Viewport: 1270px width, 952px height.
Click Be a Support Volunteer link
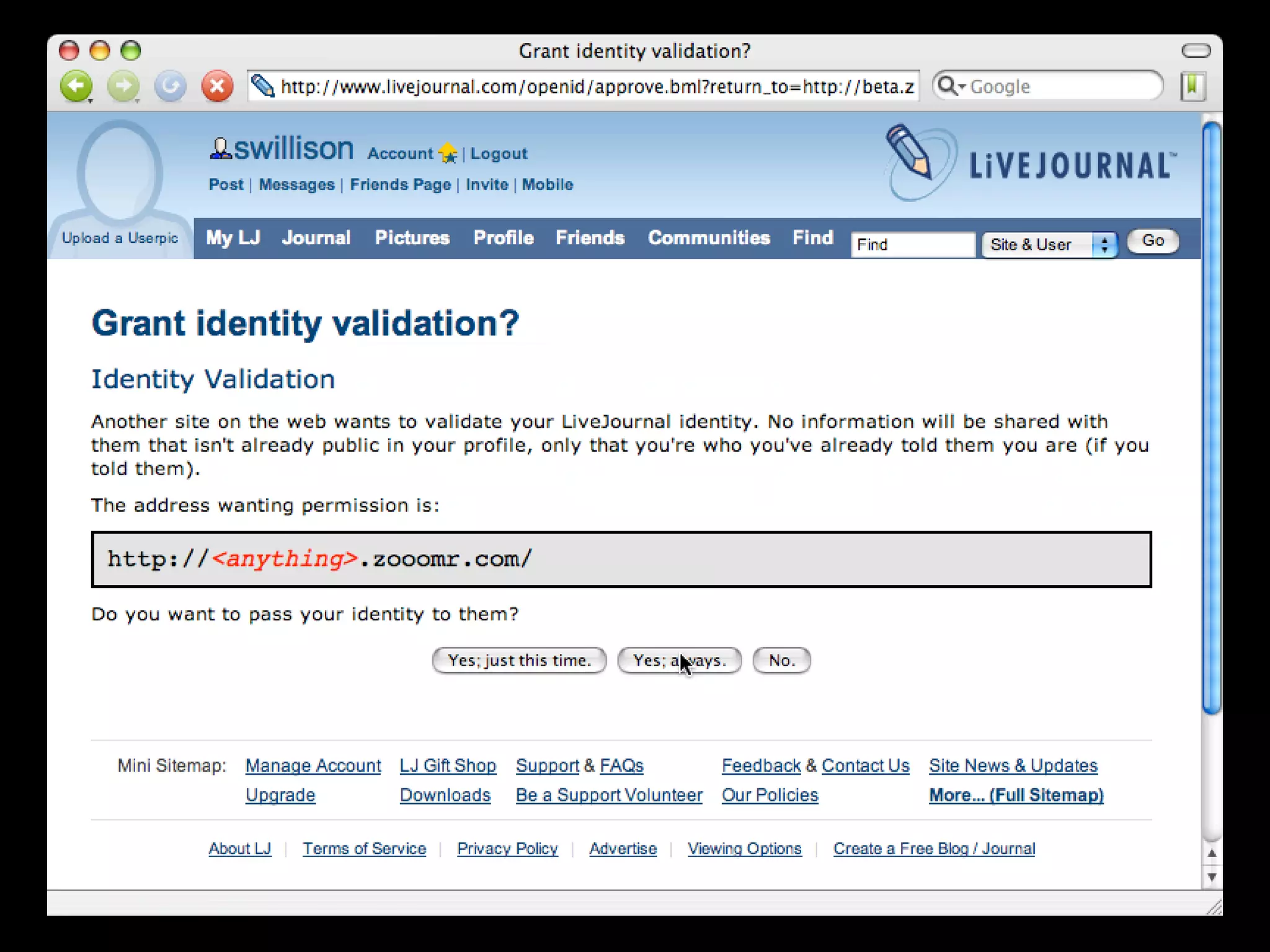(609, 795)
